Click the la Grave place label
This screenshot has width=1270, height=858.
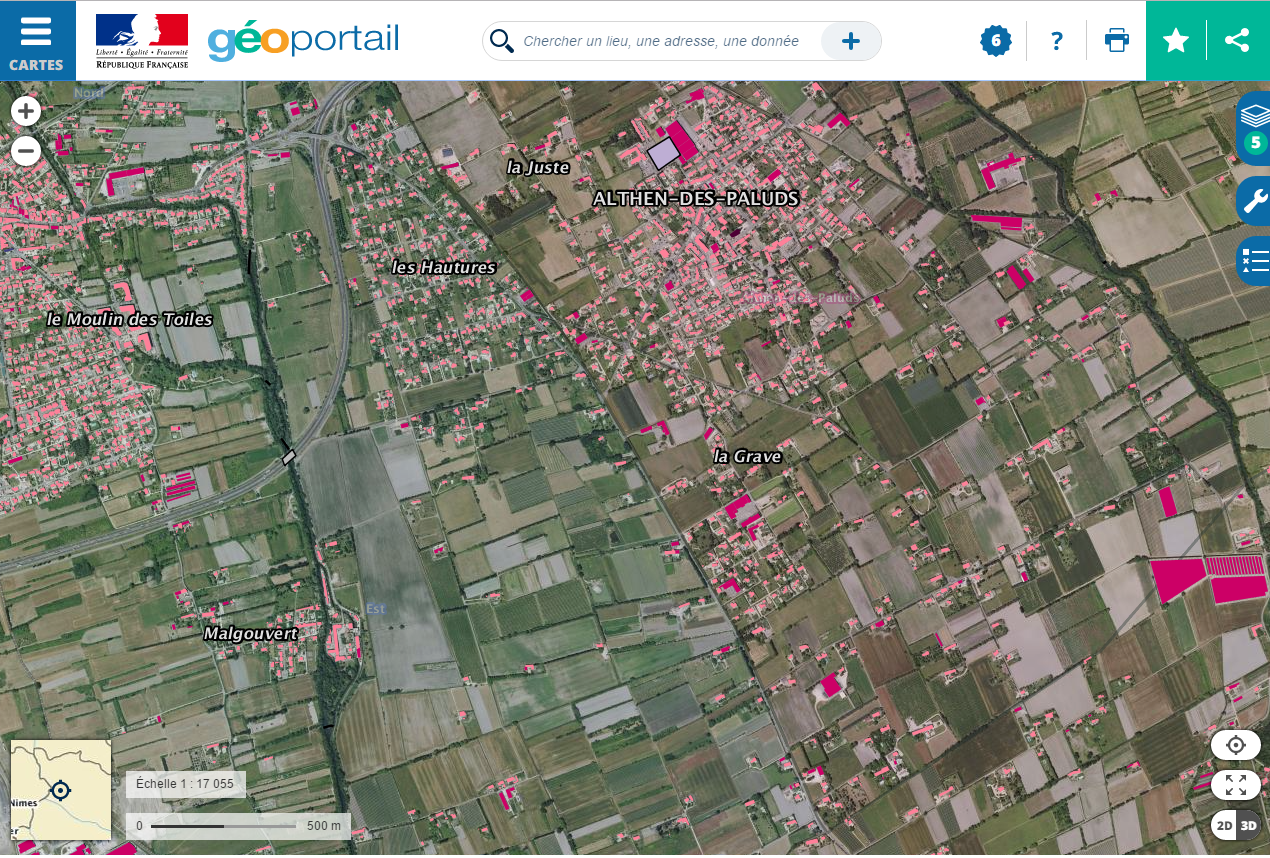pos(747,456)
